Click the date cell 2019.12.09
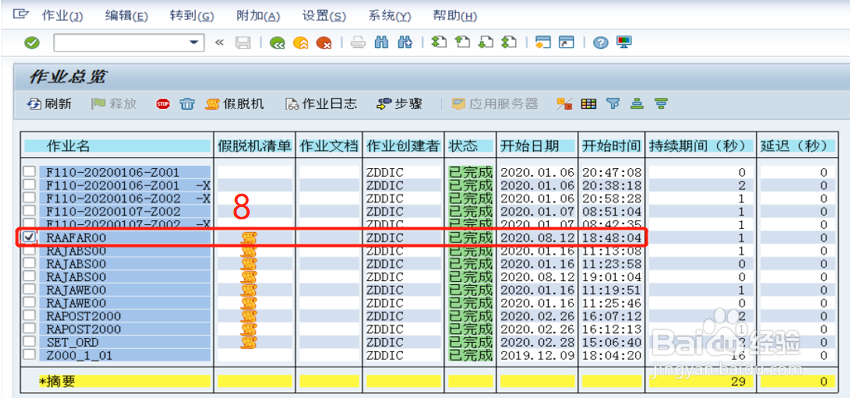The width and height of the screenshot is (850, 399). [x=537, y=355]
